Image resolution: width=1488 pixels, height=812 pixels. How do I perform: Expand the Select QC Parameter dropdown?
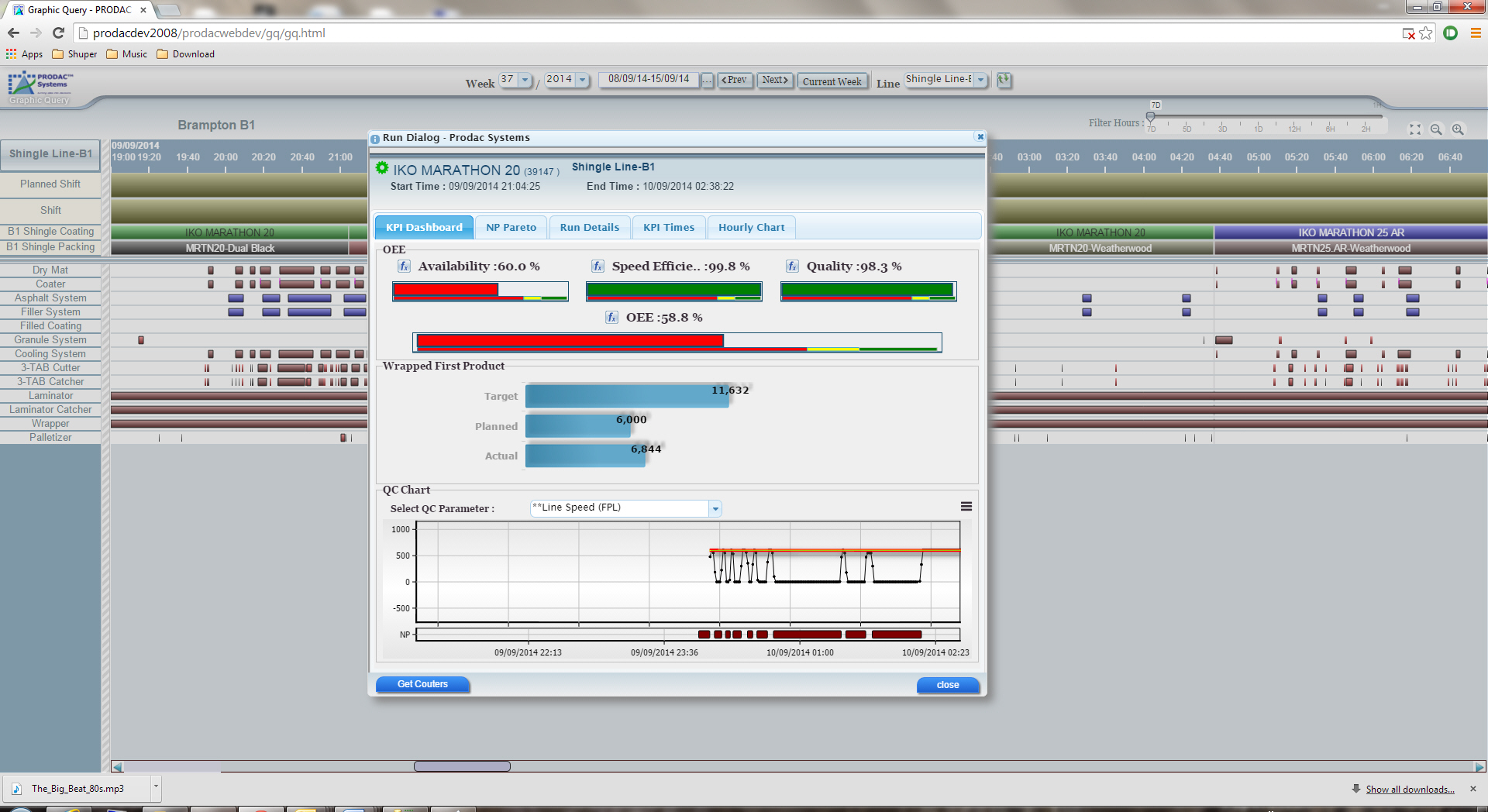(715, 509)
